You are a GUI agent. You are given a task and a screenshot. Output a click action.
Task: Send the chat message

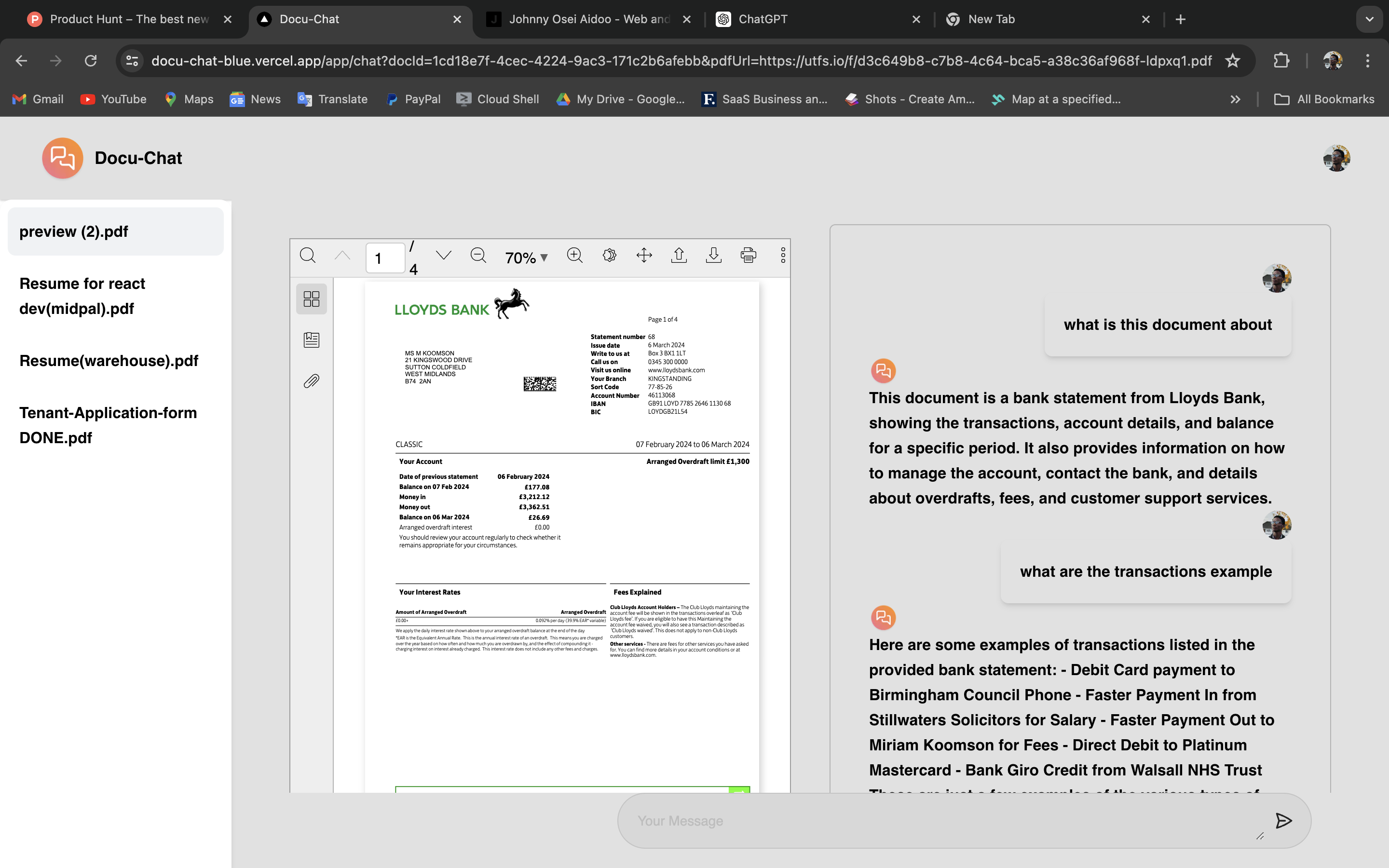[x=1283, y=821]
